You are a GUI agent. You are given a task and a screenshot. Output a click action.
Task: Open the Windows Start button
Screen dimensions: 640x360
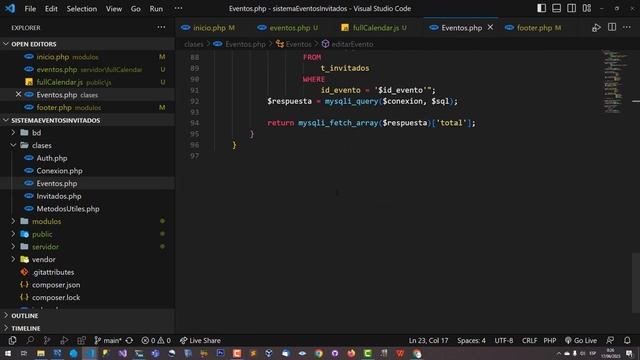point(7,353)
